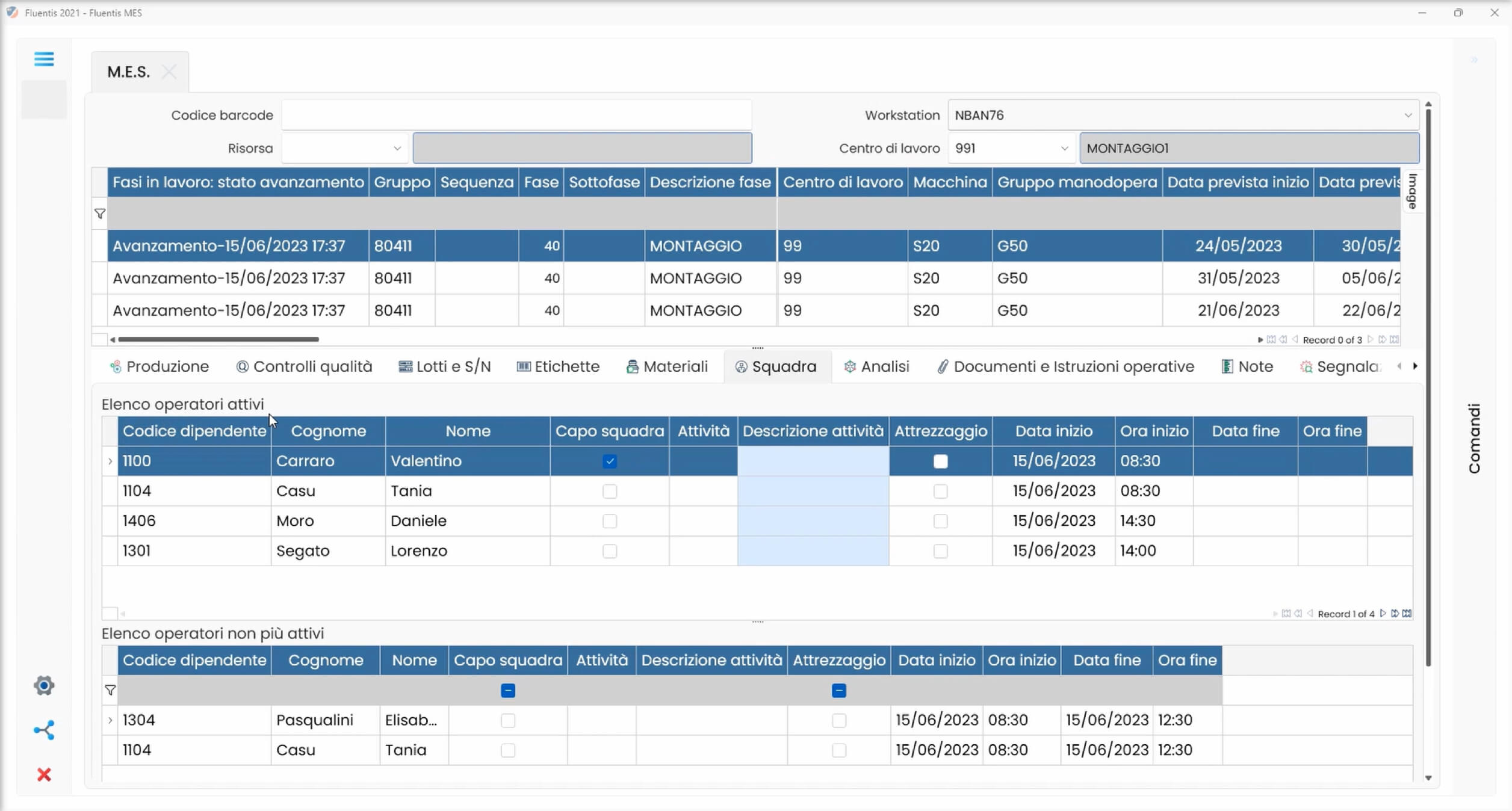The width and height of the screenshot is (1512, 811).
Task: Expand row 1304 Pasqualini in inactive operators
Action: click(x=110, y=720)
